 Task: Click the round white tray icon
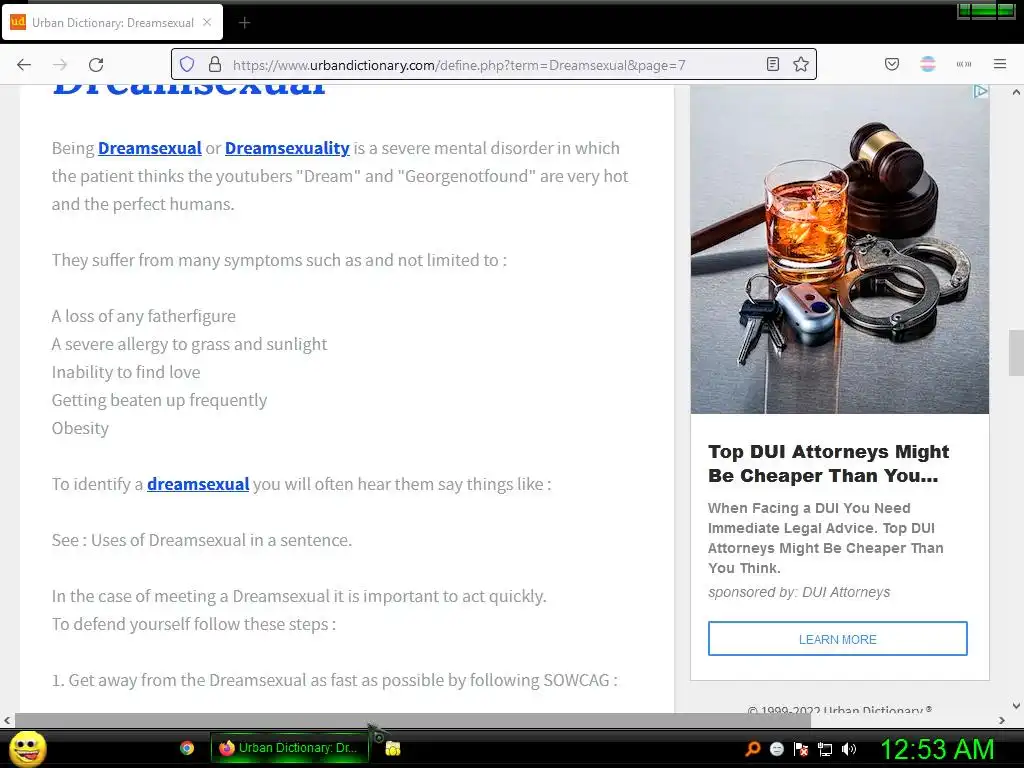[x=776, y=749]
